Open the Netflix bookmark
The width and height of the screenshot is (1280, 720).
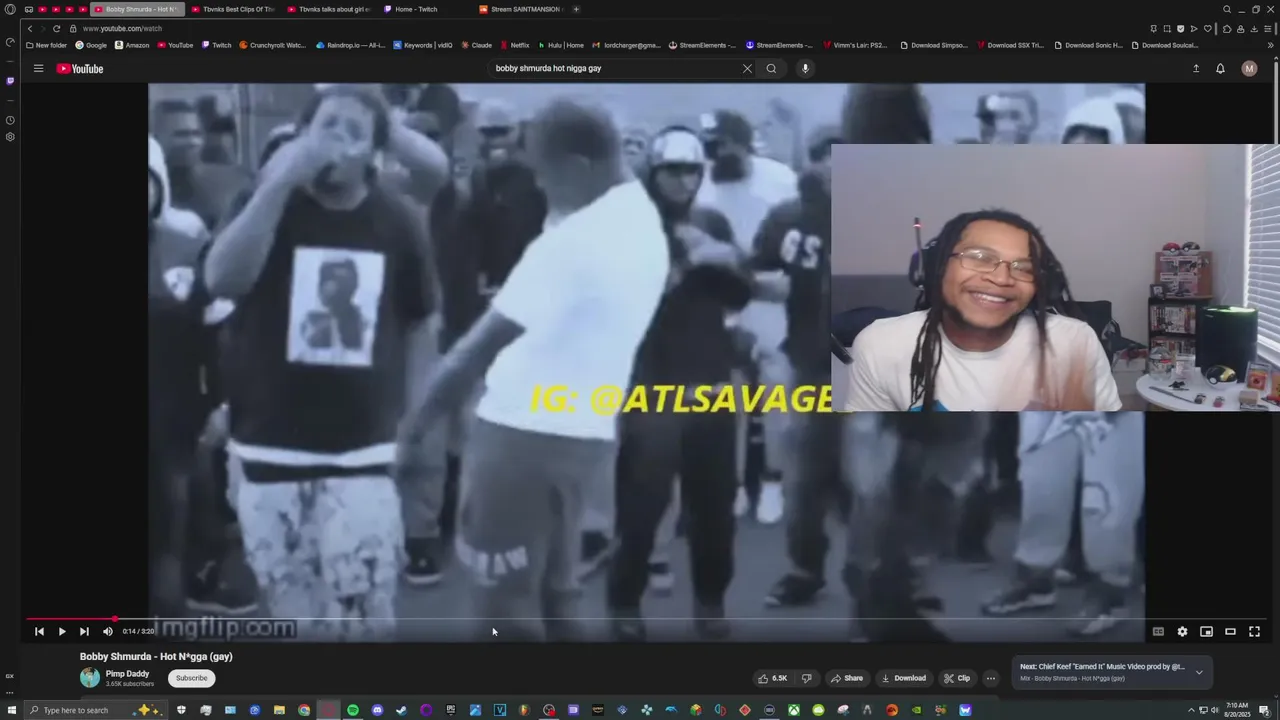(x=514, y=45)
